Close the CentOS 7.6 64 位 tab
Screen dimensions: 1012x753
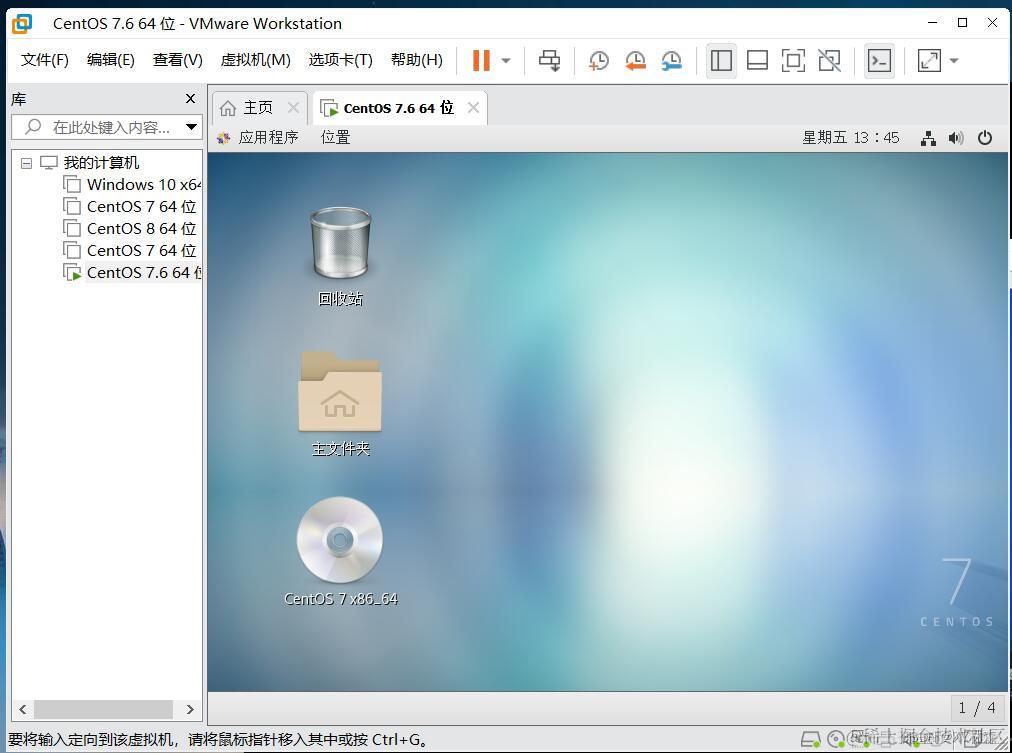click(473, 108)
